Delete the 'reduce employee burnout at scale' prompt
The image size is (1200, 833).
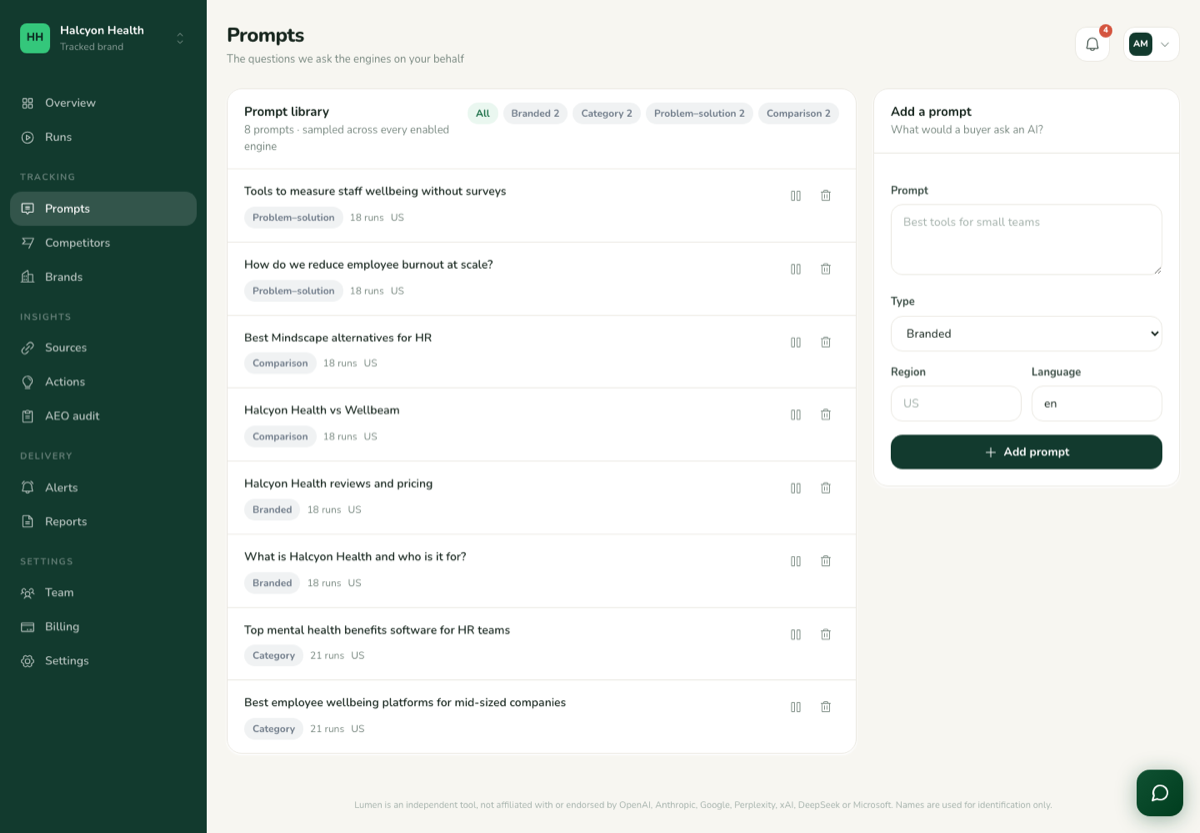tap(826, 269)
